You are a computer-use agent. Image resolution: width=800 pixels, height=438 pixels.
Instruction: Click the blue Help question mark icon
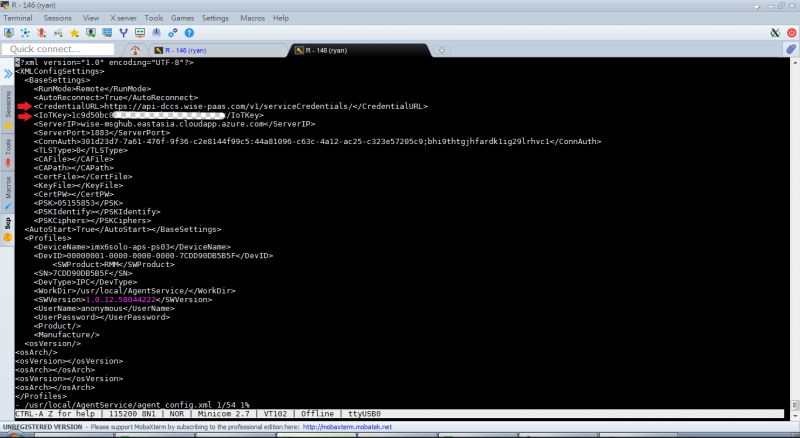click(x=188, y=32)
